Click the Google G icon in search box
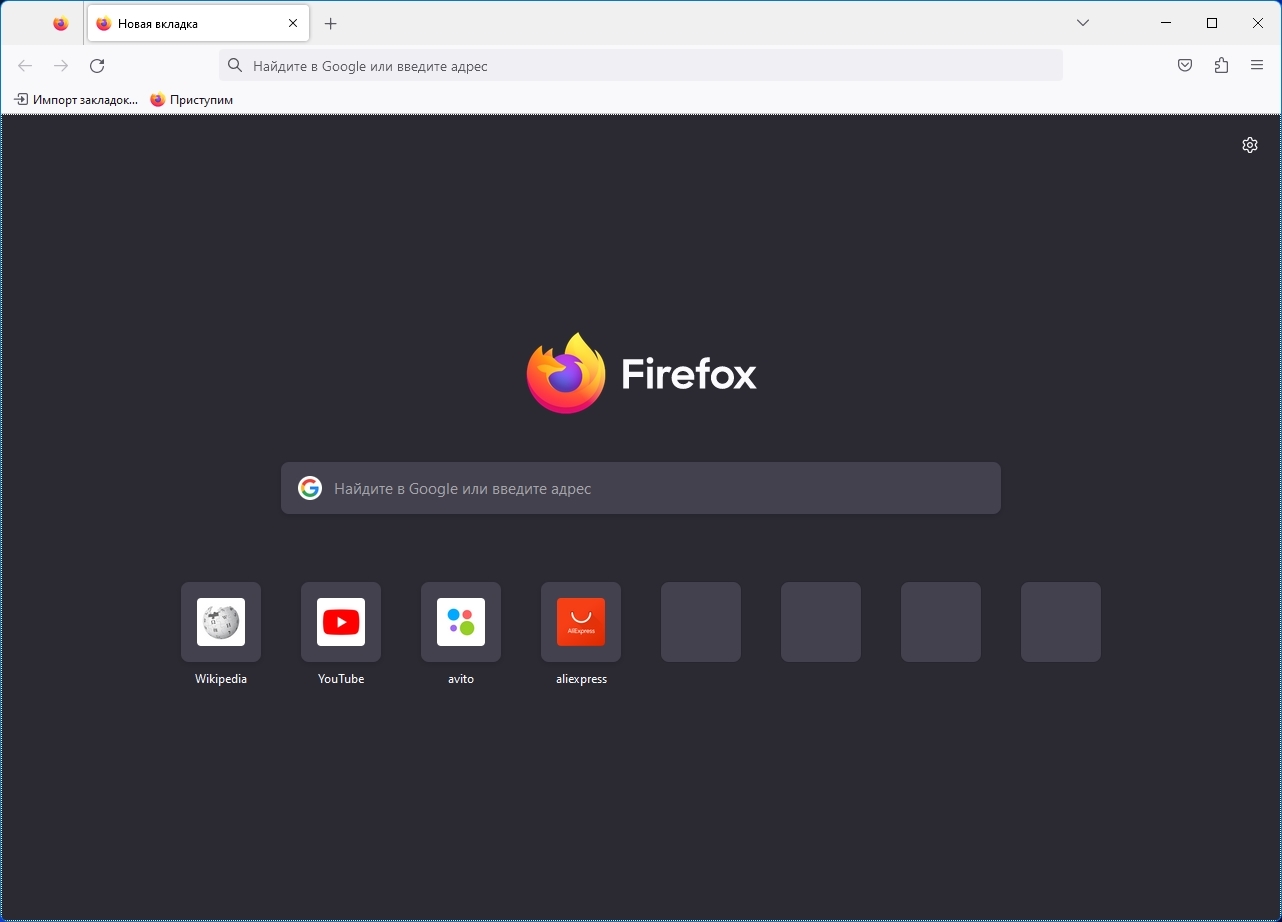The image size is (1282, 922). pos(310,488)
